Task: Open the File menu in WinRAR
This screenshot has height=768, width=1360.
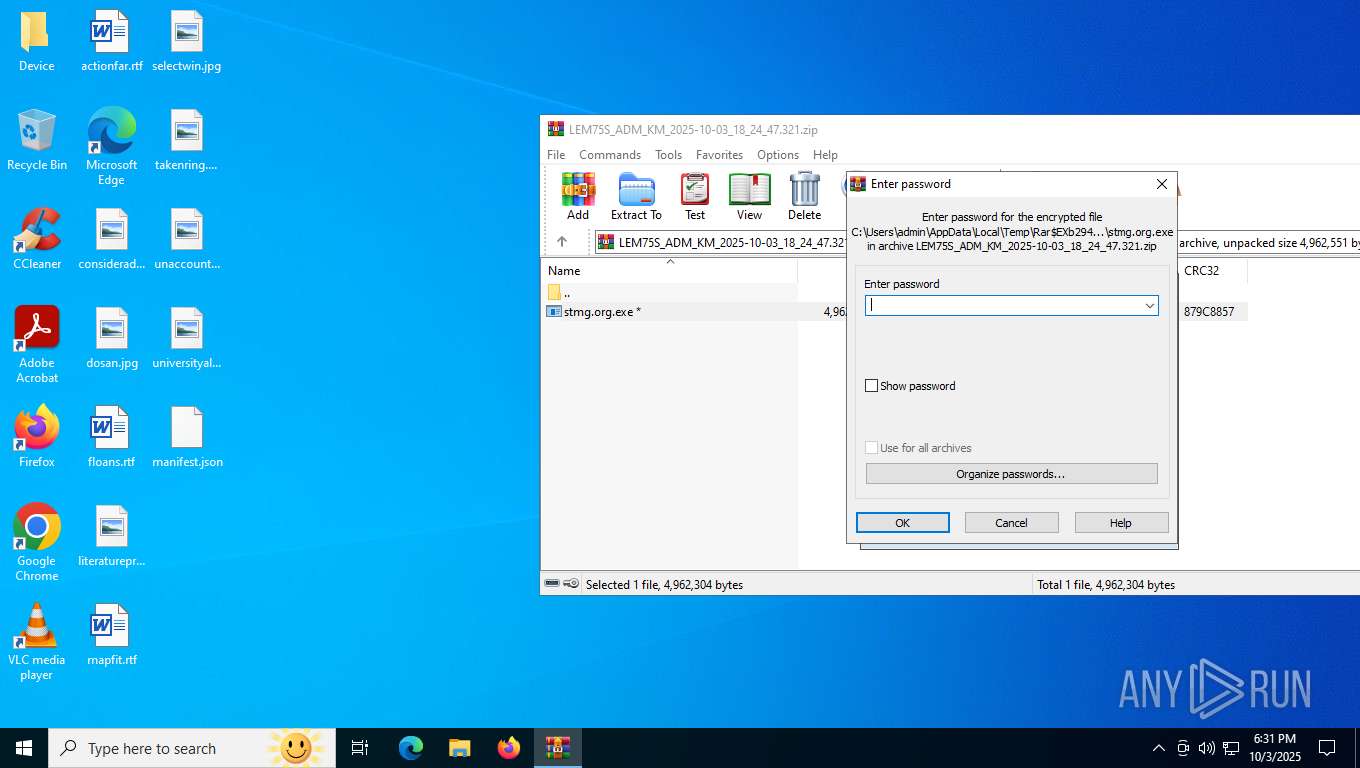Action: (x=556, y=155)
